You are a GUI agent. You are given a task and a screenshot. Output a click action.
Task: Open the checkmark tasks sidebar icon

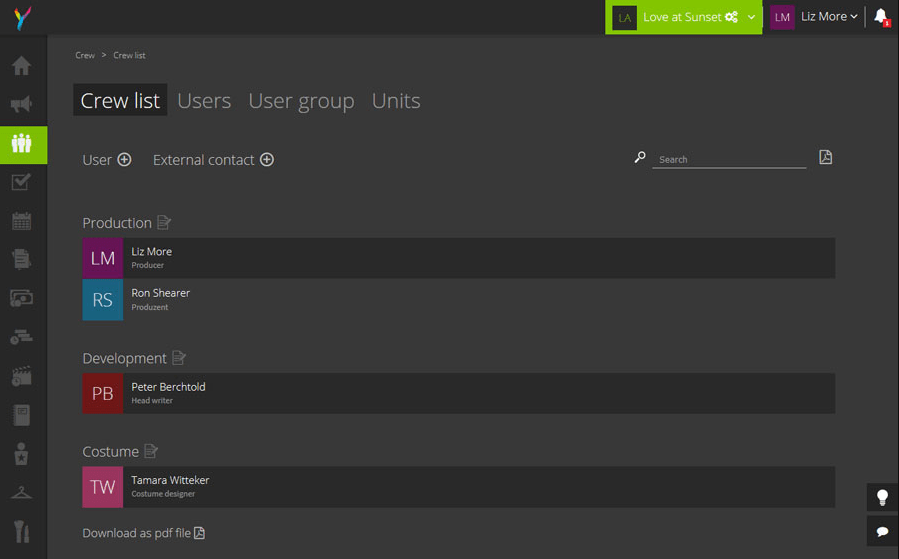coord(21,182)
